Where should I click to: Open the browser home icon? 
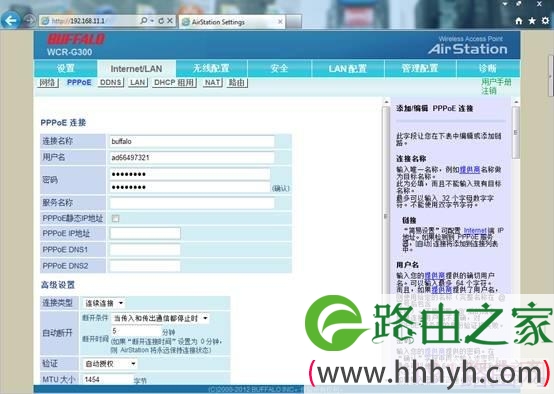click(519, 21)
